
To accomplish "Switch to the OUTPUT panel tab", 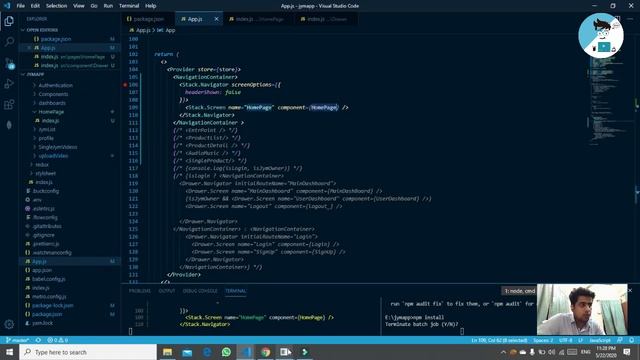I will [167, 291].
